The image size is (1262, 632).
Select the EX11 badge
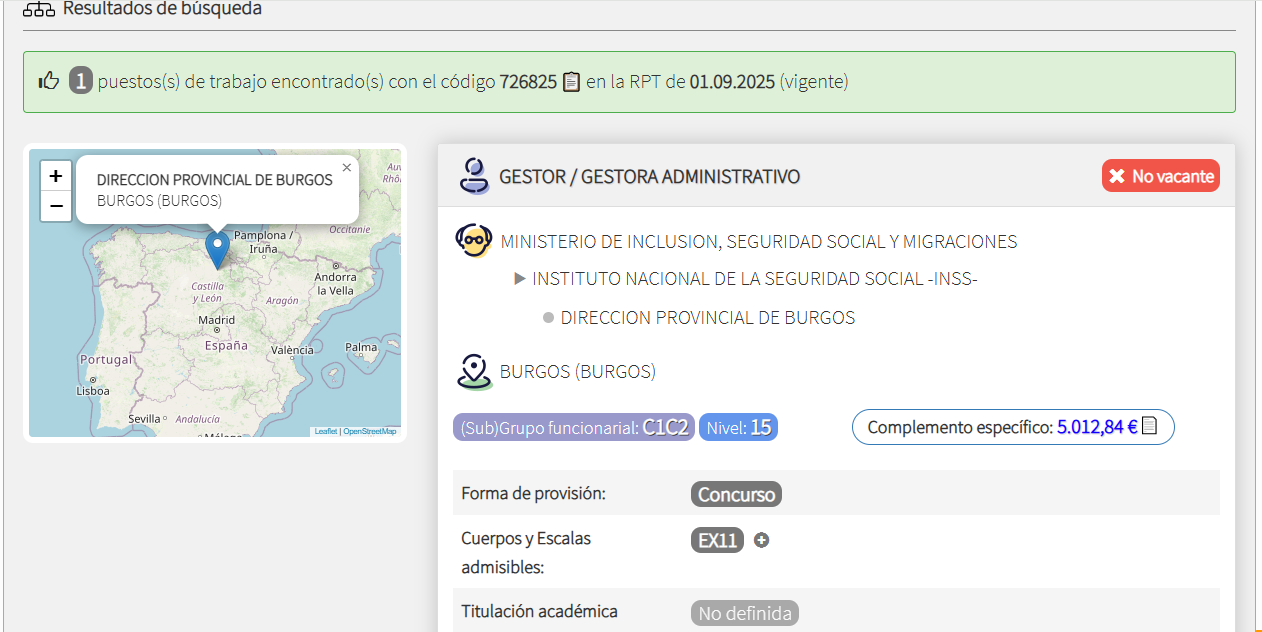[717, 541]
